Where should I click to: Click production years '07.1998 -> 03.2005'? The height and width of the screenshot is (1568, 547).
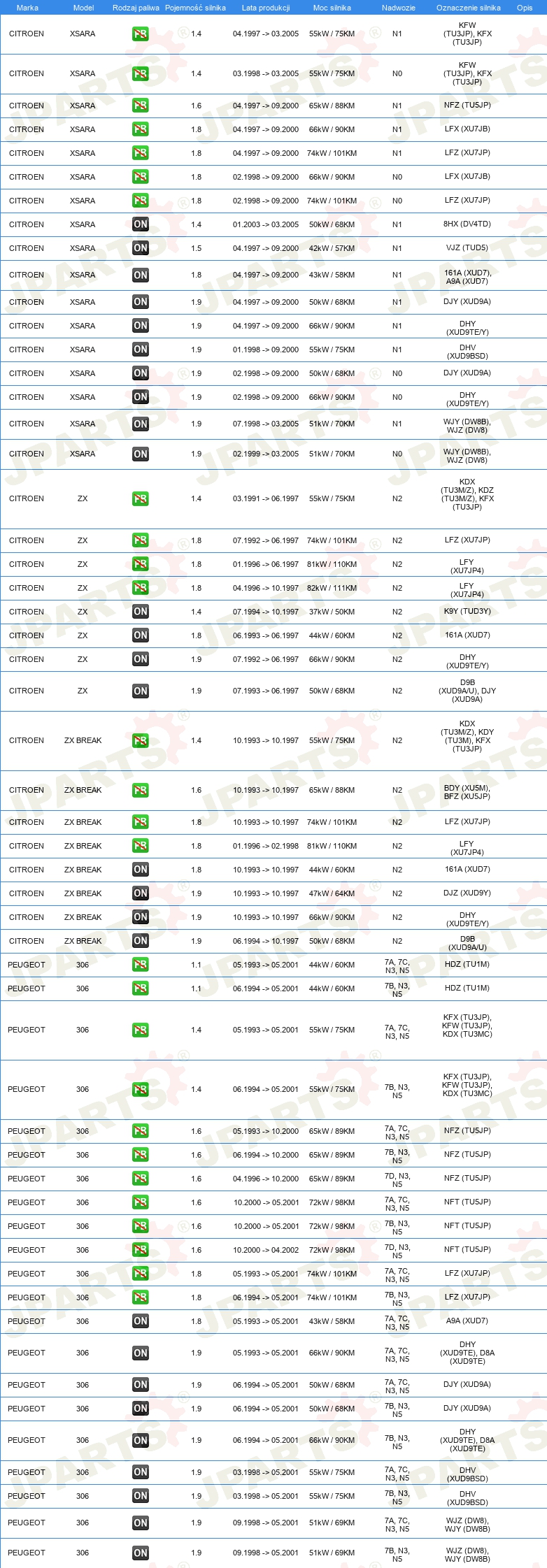[266, 424]
